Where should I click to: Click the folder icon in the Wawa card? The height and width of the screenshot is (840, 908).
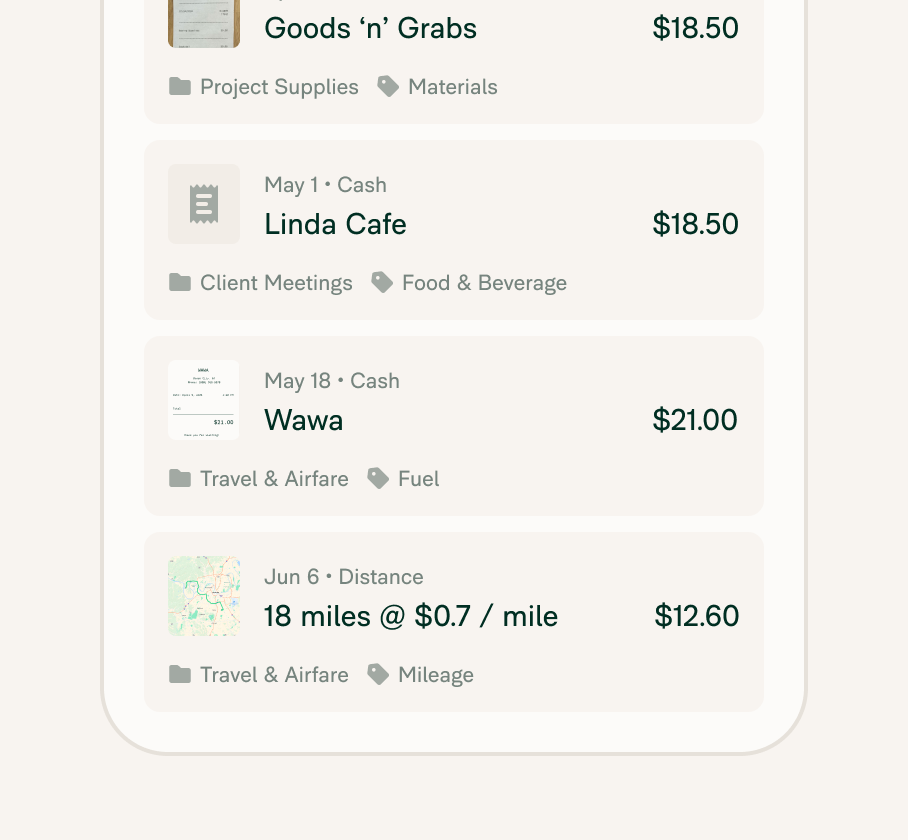[180, 479]
